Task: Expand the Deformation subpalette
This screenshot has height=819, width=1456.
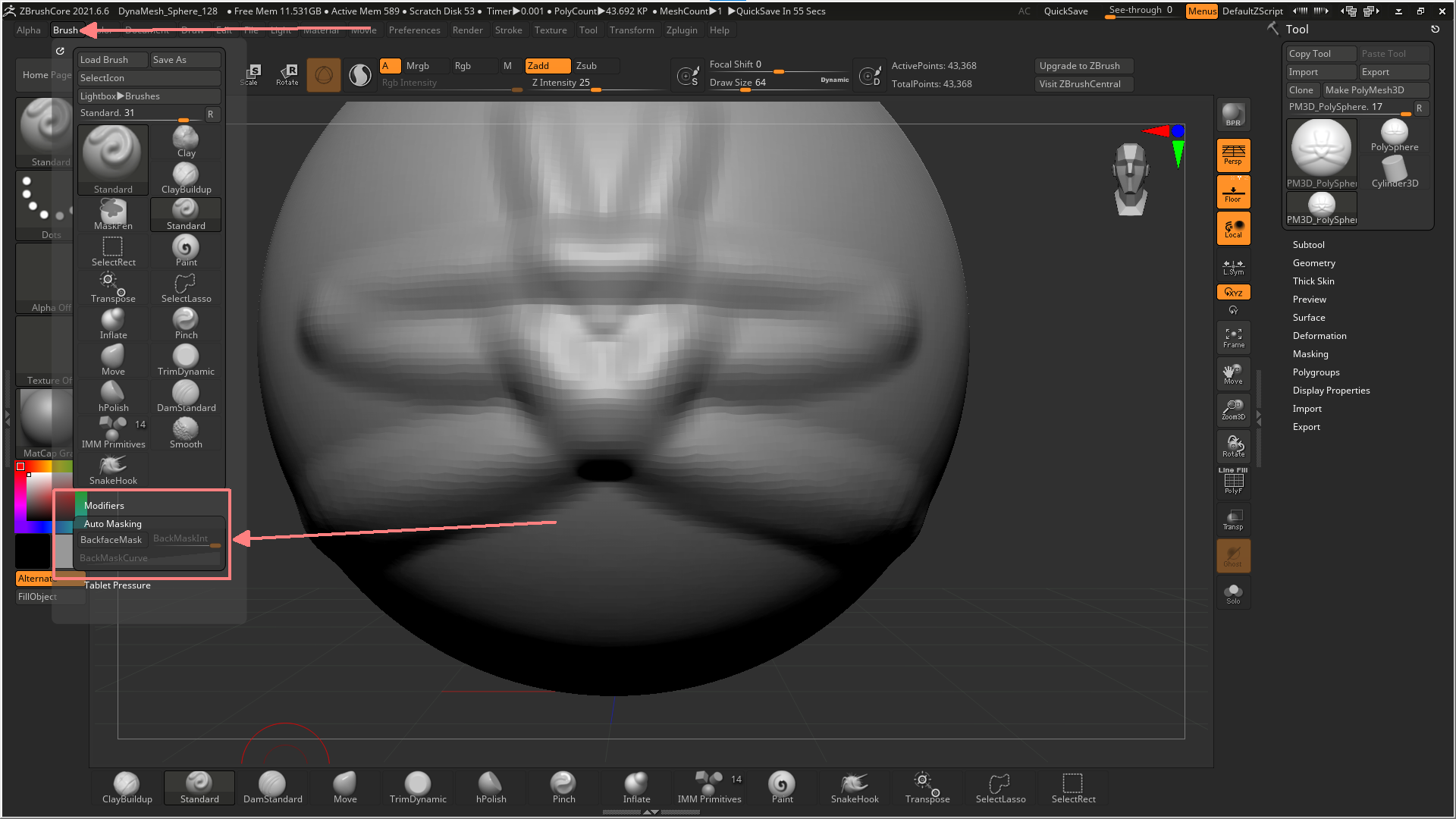Action: coord(1319,336)
